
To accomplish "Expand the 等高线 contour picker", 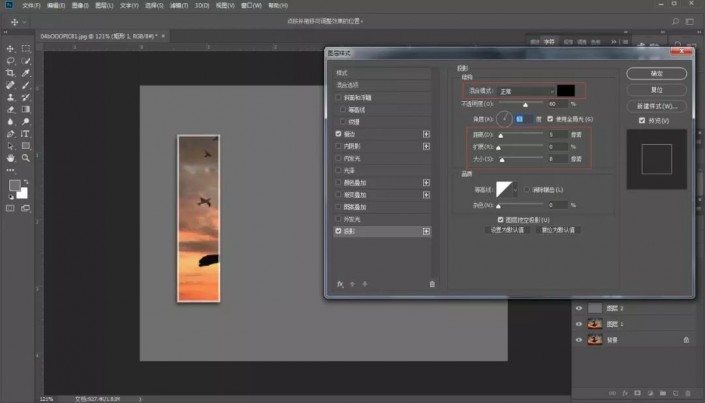I will click(x=515, y=190).
